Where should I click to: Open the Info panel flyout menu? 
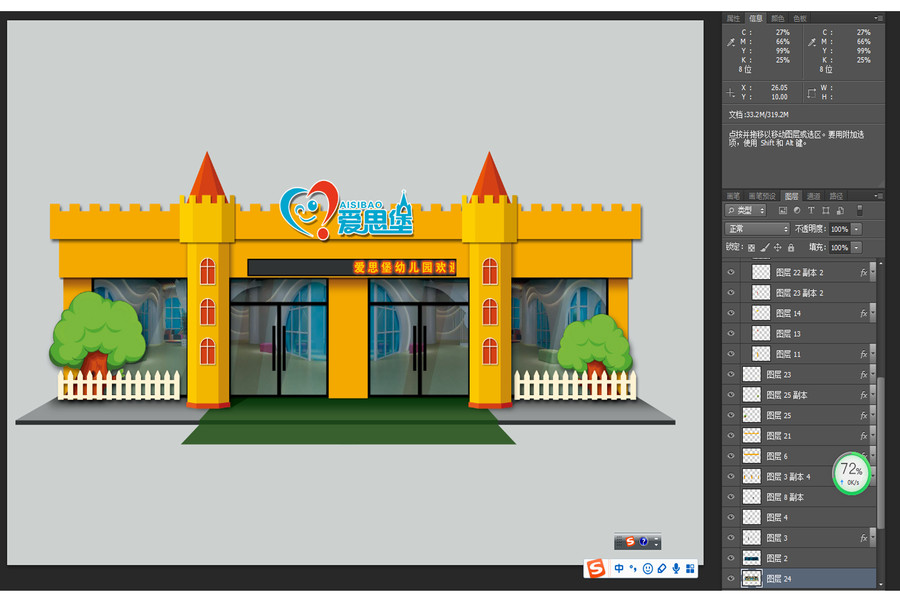pyautogui.click(x=878, y=18)
